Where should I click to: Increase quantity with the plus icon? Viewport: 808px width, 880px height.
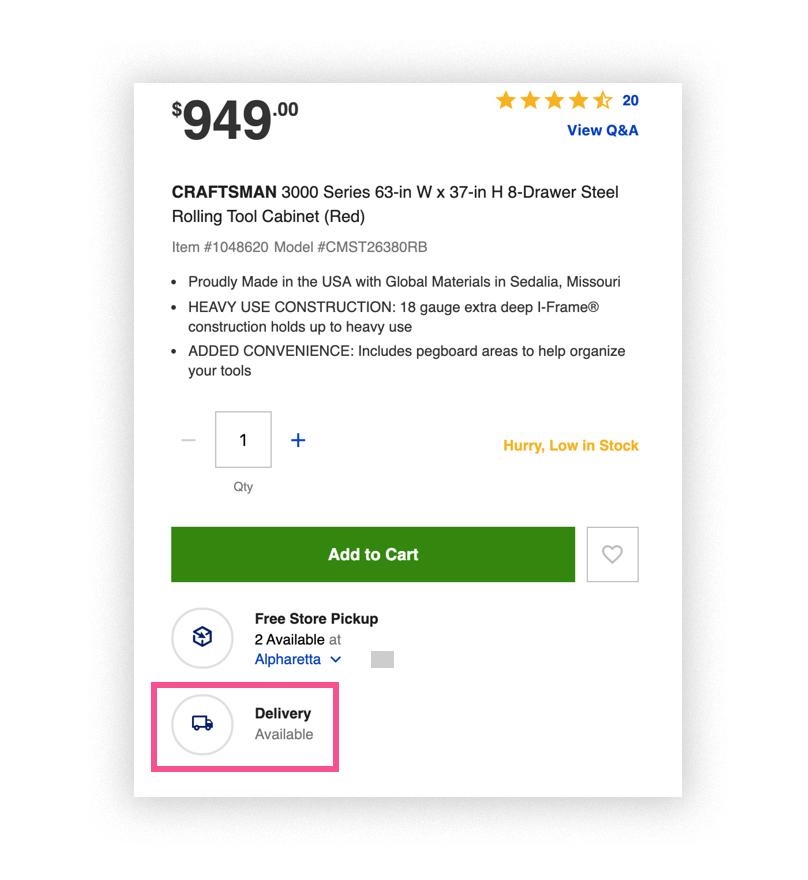coord(297,439)
